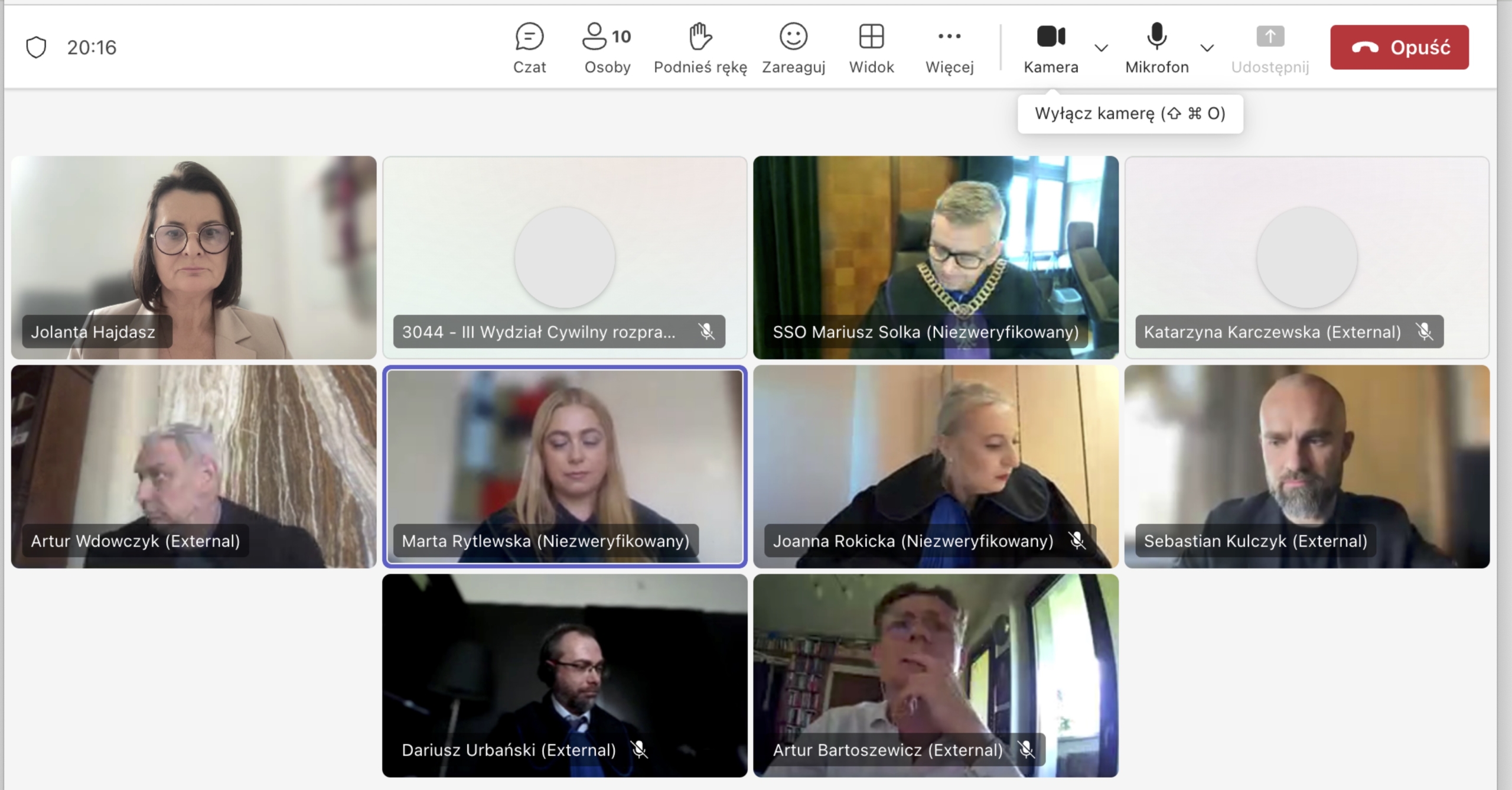This screenshot has width=1512, height=790.
Task: Toggle the Kamera camera off
Action: click(x=1051, y=48)
